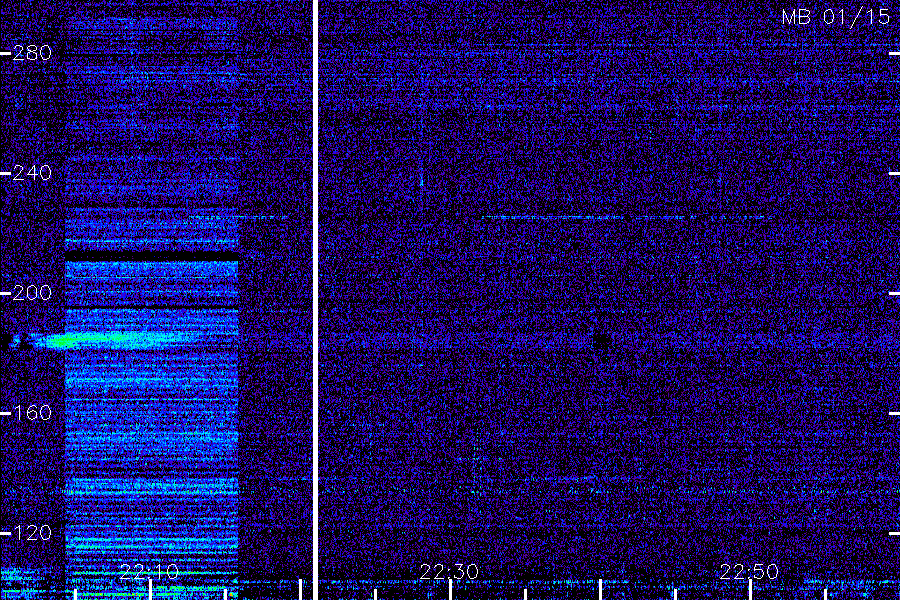Click the 200 frequency axis label

32,293
